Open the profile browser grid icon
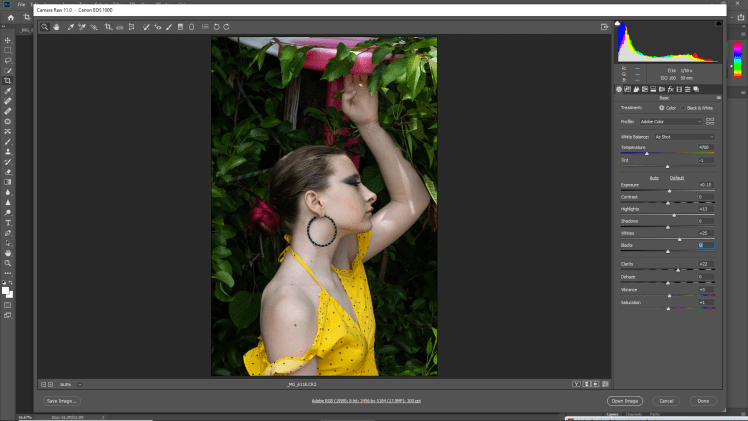Viewport: 748px width, 421px height. click(x=710, y=121)
